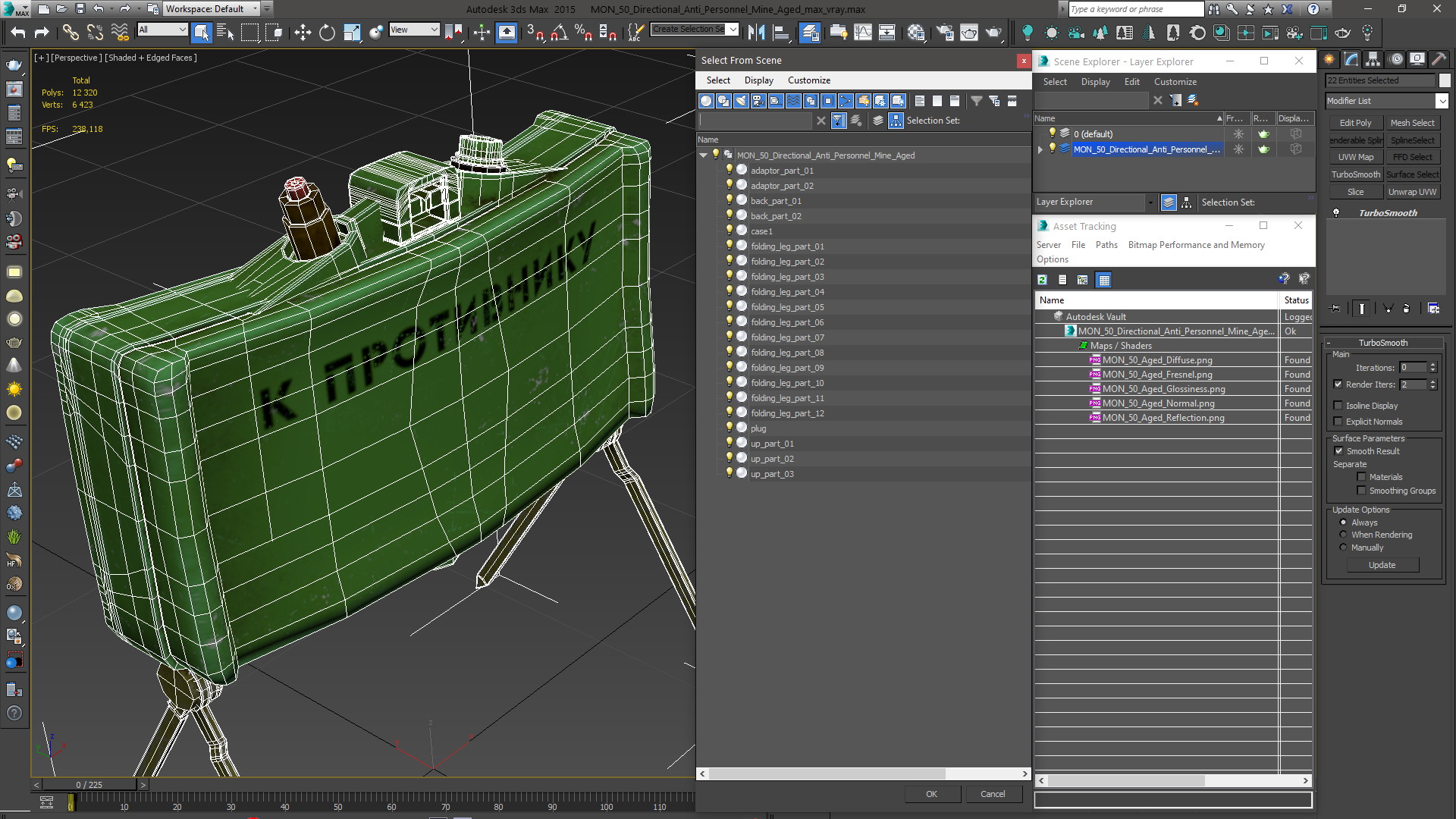The height and width of the screenshot is (819, 1456).
Task: Uncheck Smooth Result option
Action: [x=1338, y=451]
